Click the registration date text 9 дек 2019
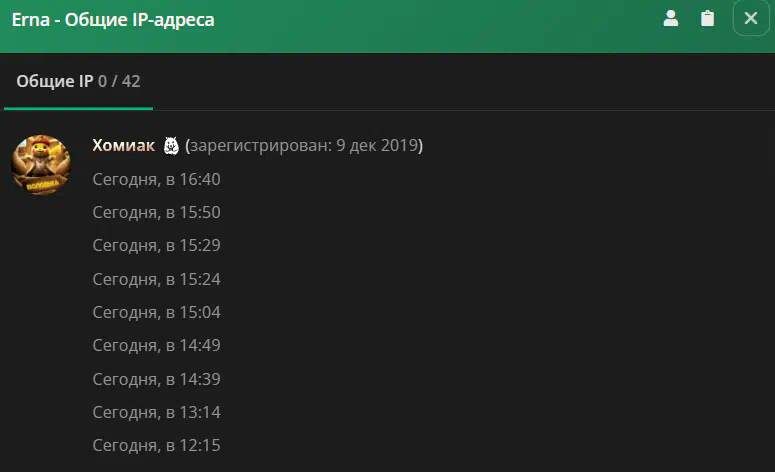This screenshot has height=472, width=775. coord(377,145)
